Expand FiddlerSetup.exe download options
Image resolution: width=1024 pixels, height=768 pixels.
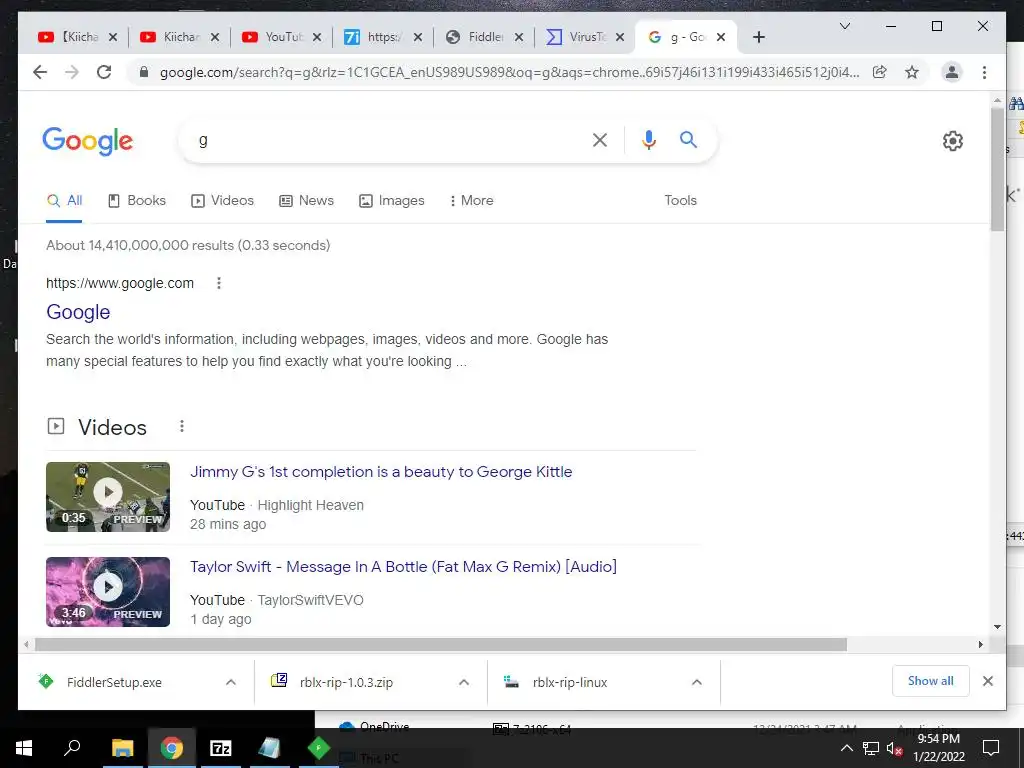tap(231, 682)
